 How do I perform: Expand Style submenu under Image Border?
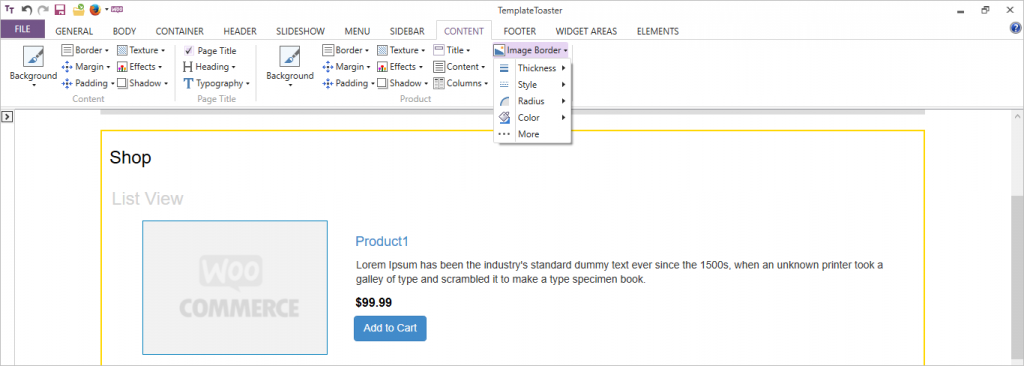pyautogui.click(x=532, y=85)
